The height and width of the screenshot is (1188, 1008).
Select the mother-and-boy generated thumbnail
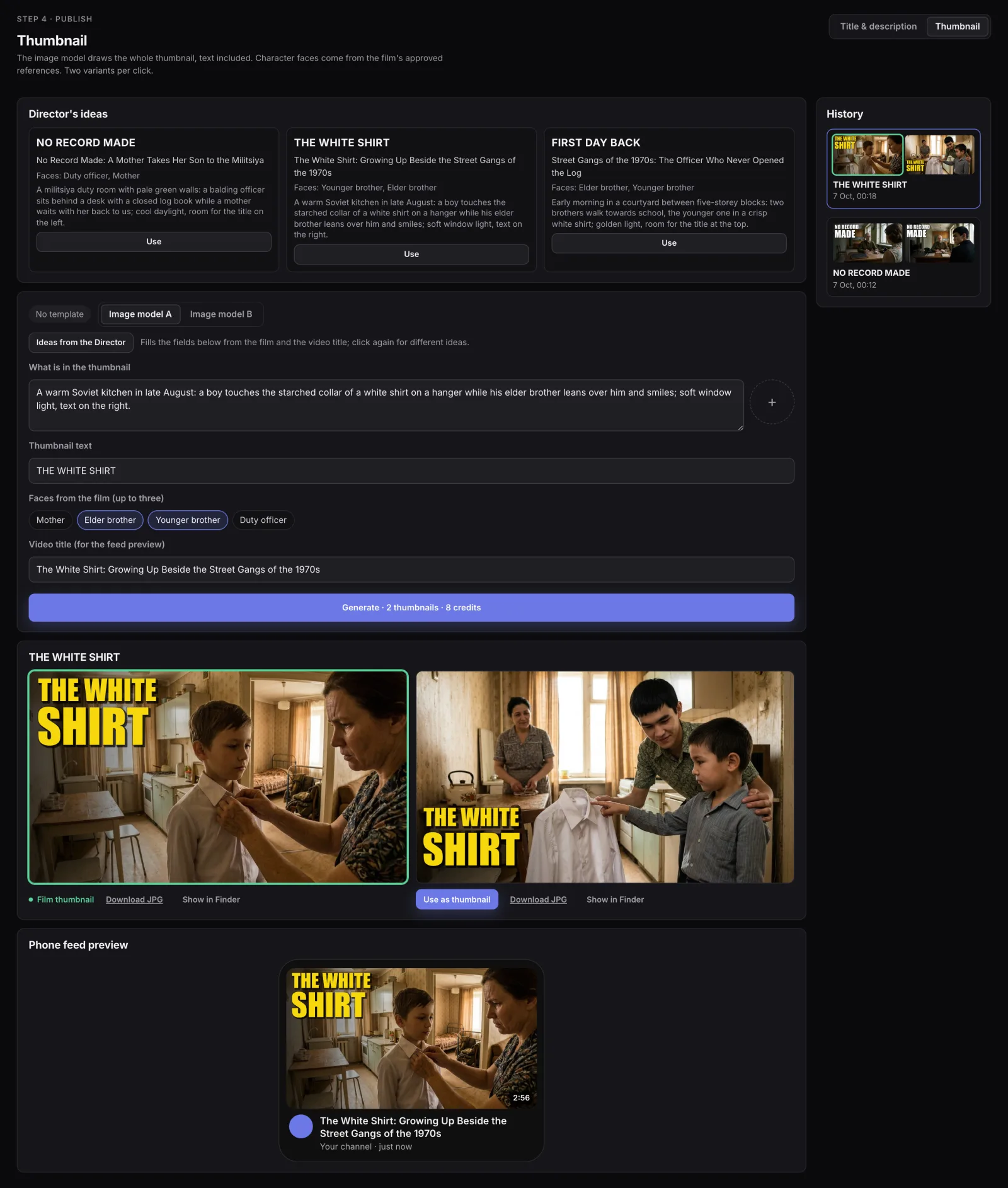[218, 777]
